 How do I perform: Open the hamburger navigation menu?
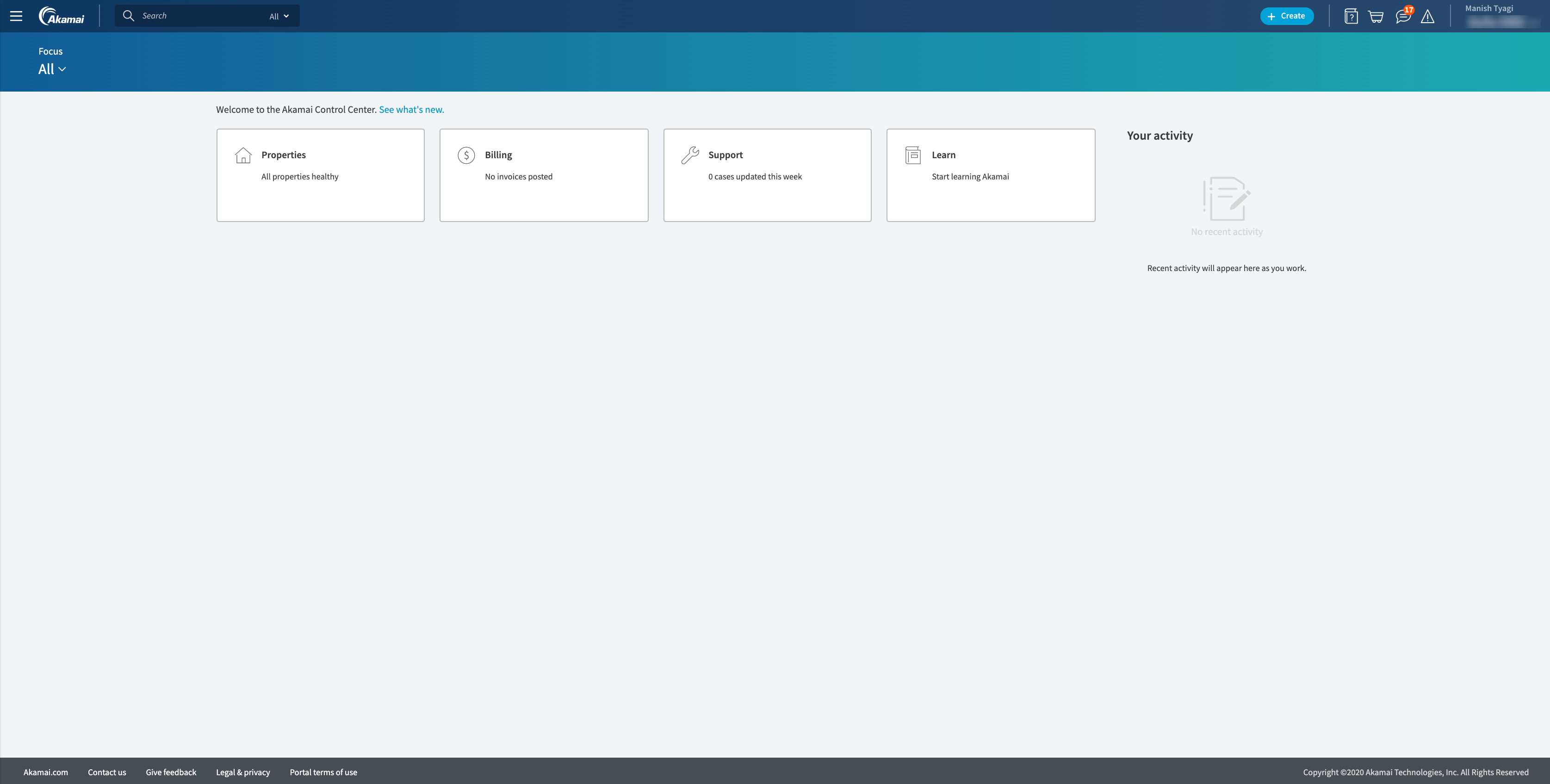point(16,16)
